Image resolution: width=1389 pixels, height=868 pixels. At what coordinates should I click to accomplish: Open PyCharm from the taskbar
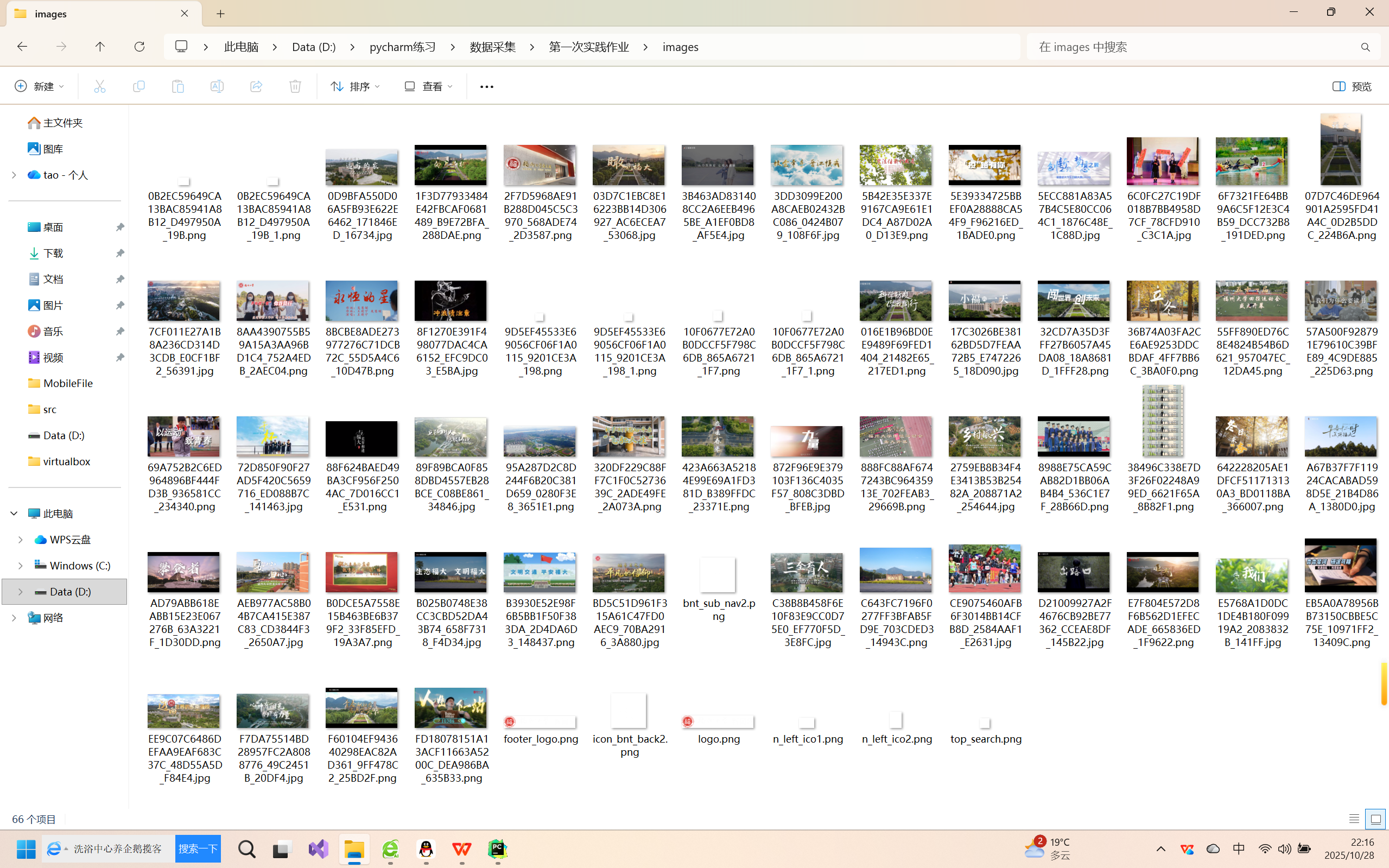pyautogui.click(x=497, y=849)
